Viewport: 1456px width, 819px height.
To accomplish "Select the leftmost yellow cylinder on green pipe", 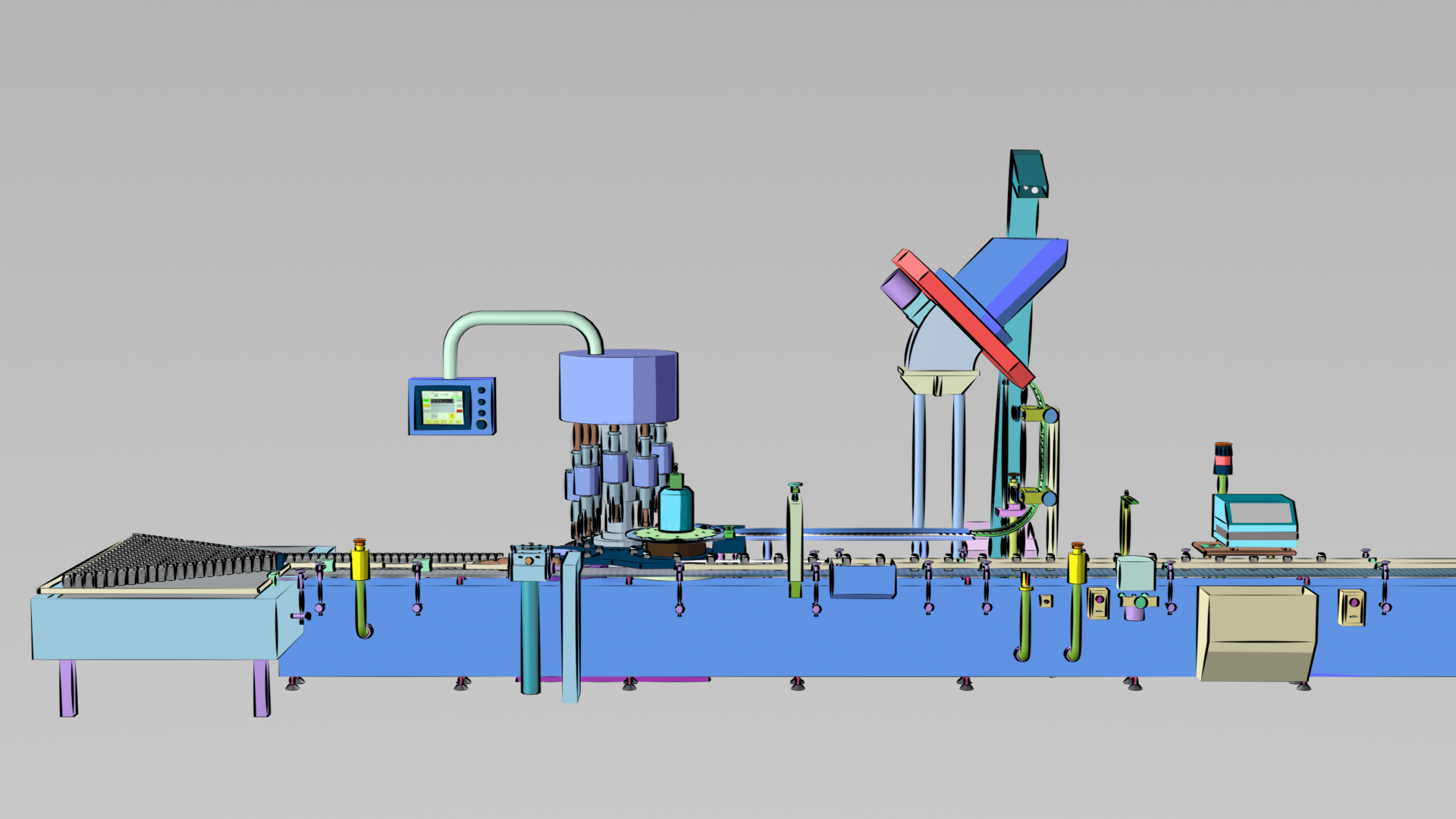I will (x=359, y=564).
